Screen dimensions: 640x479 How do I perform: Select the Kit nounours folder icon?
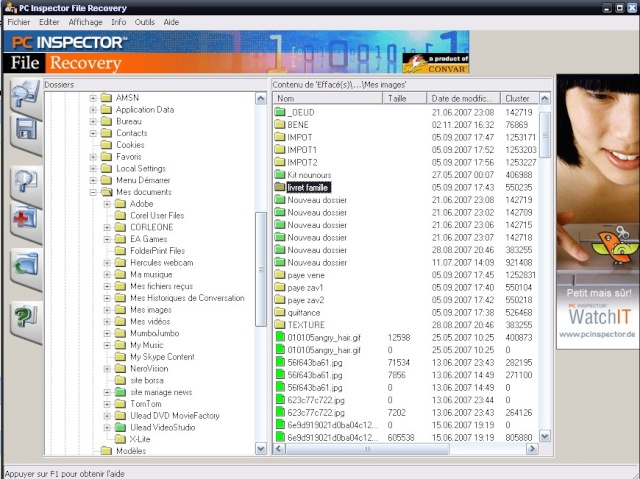click(280, 174)
